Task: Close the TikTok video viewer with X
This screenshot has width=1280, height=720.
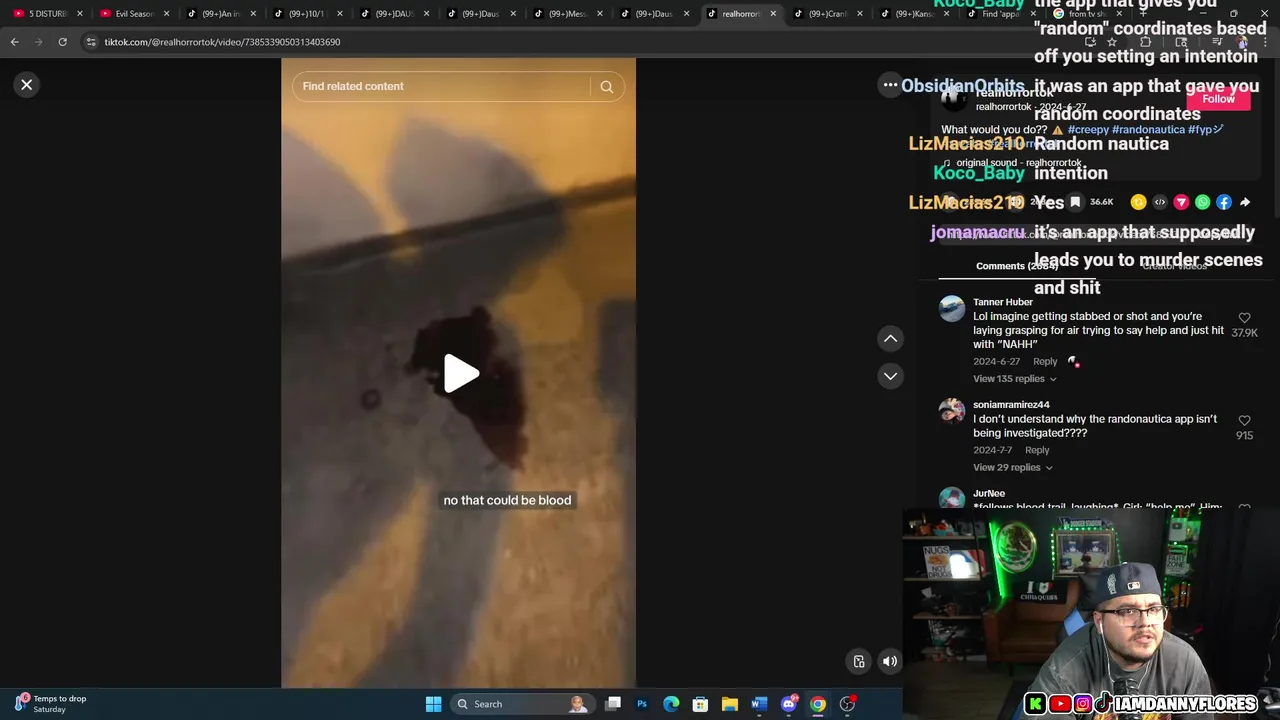Action: pos(27,85)
